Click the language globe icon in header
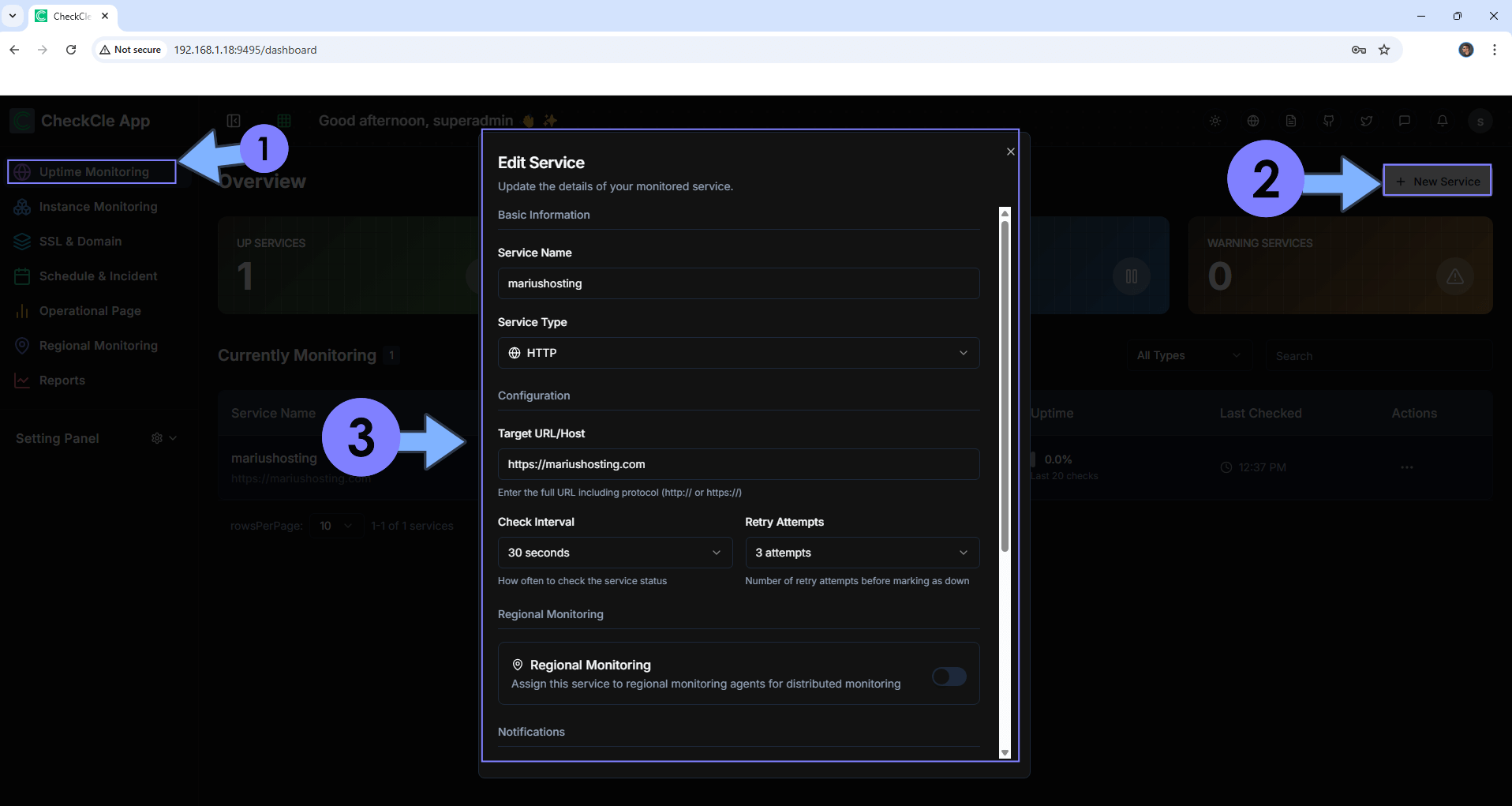Viewport: 1512px width, 806px height. 1253,121
